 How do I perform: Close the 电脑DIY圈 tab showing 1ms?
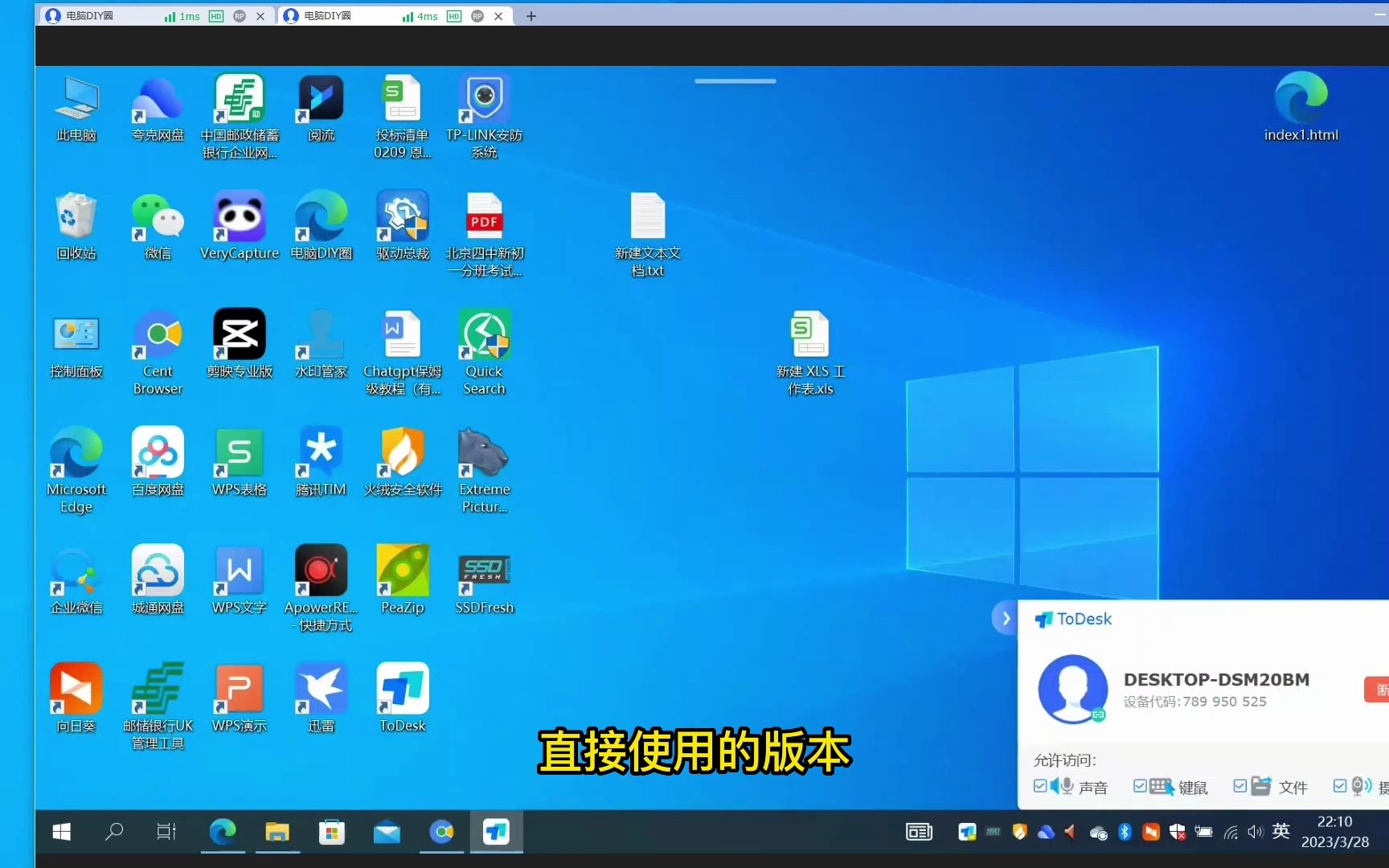point(260,16)
